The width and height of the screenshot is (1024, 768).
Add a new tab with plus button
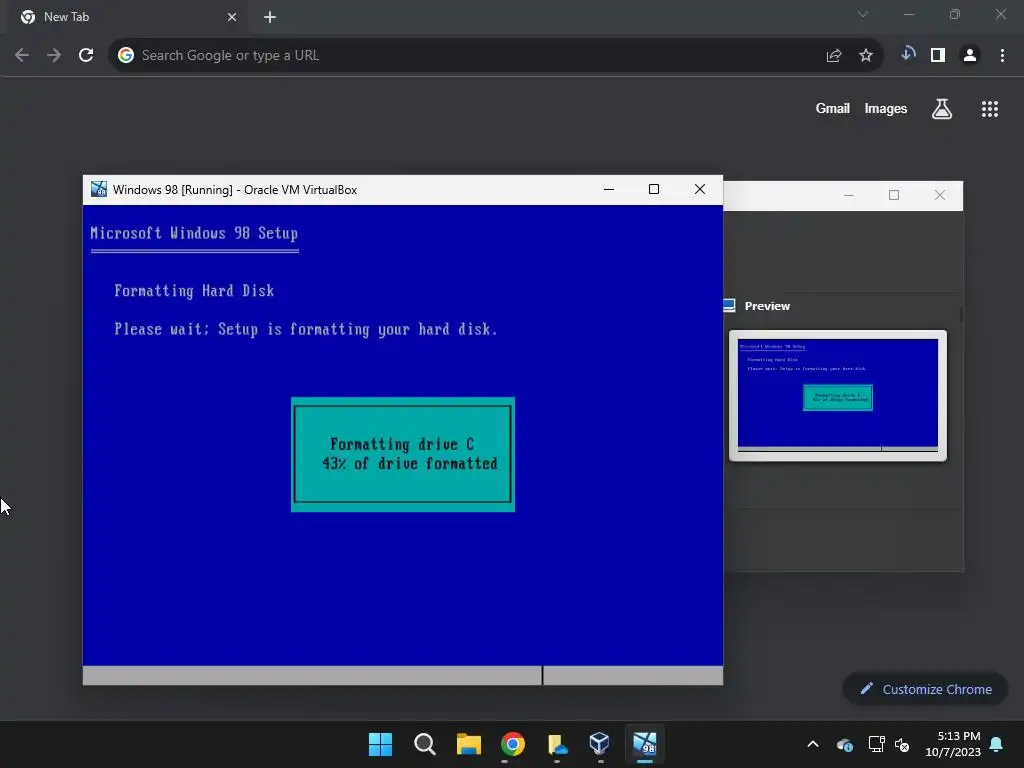270,17
